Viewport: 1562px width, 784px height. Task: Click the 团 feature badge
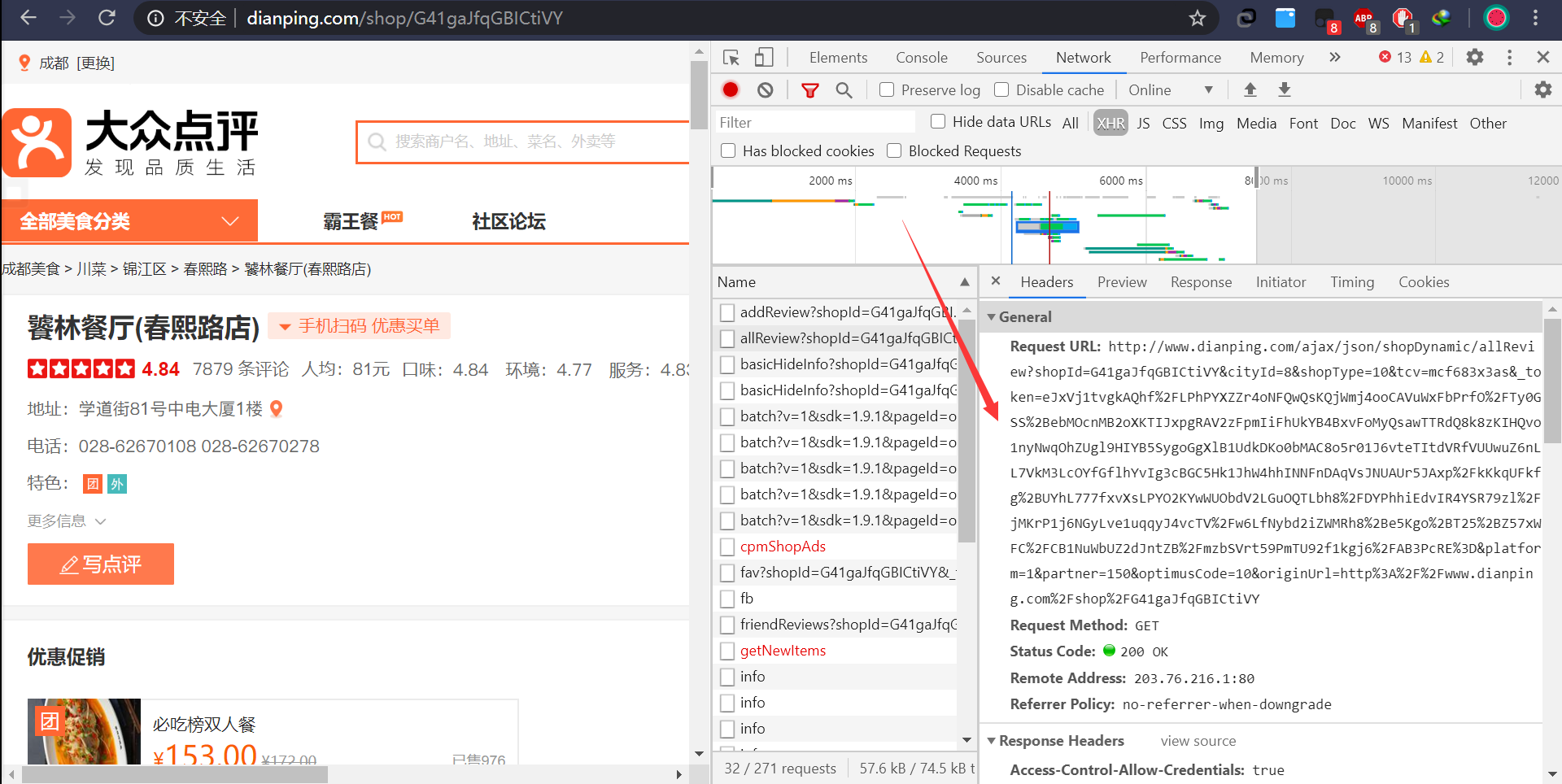(x=93, y=484)
